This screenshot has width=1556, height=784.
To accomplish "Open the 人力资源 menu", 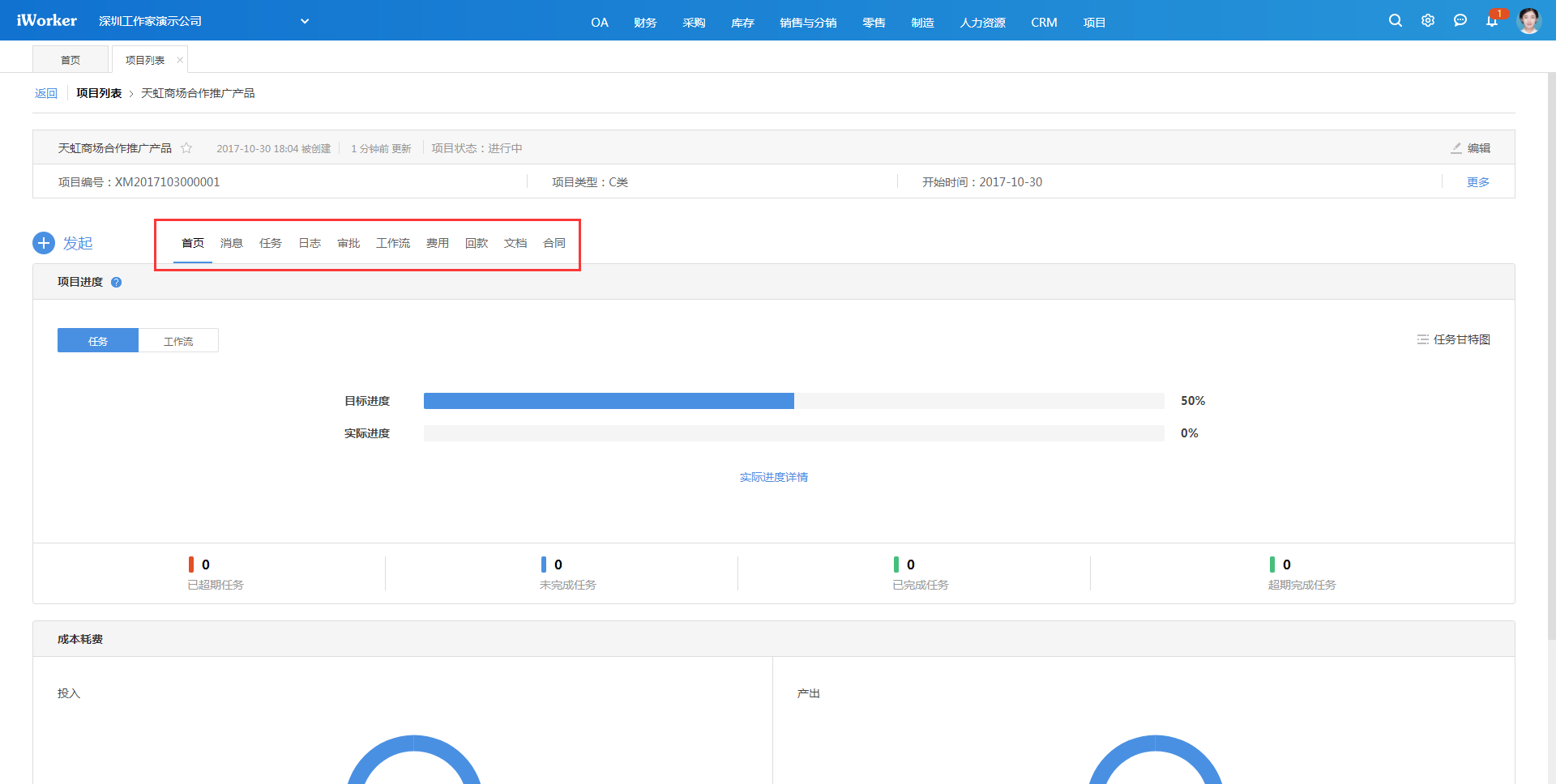I will pyautogui.click(x=982, y=23).
